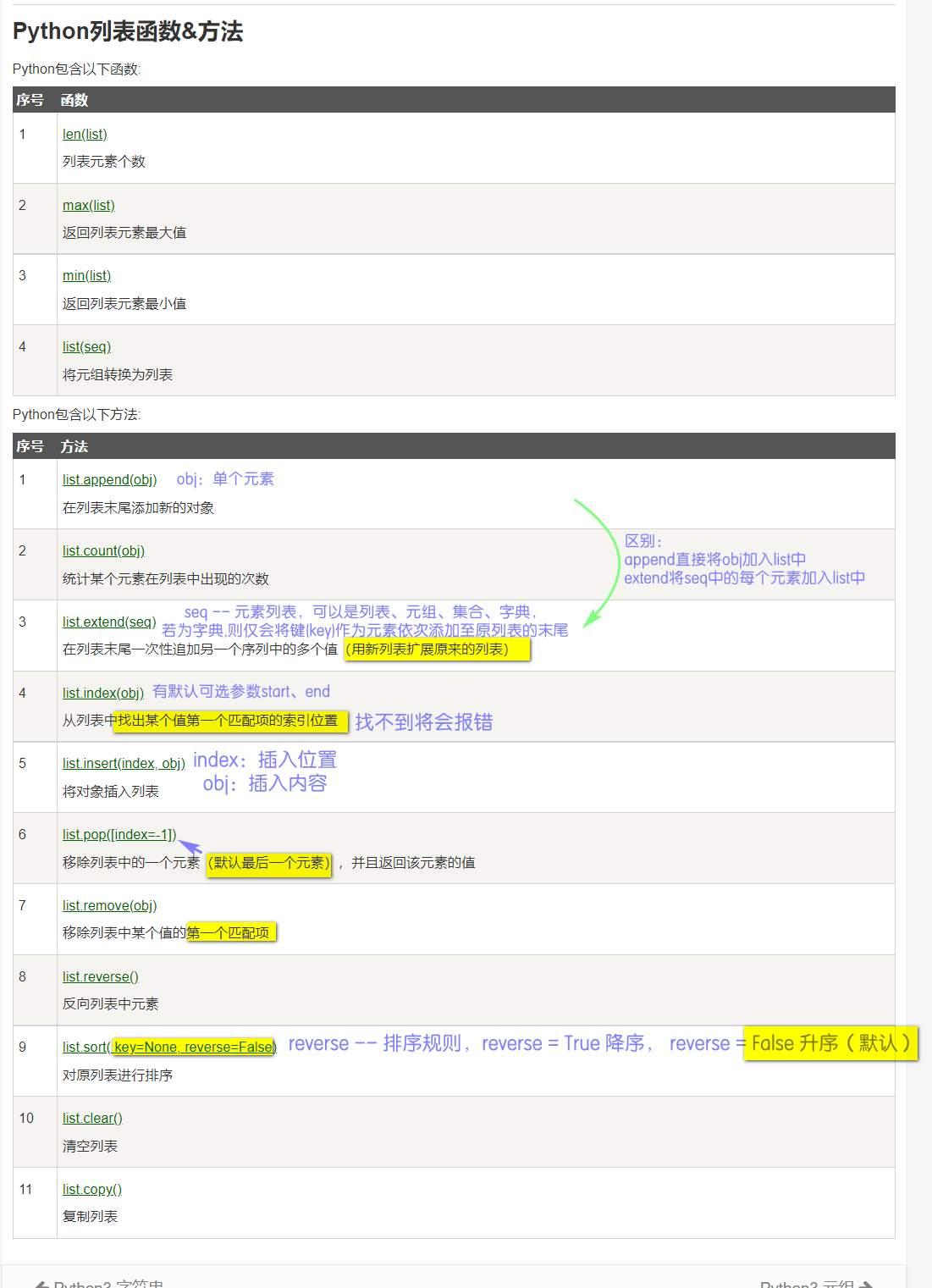
Task: Click the description '清空列表'
Action: (90, 1146)
